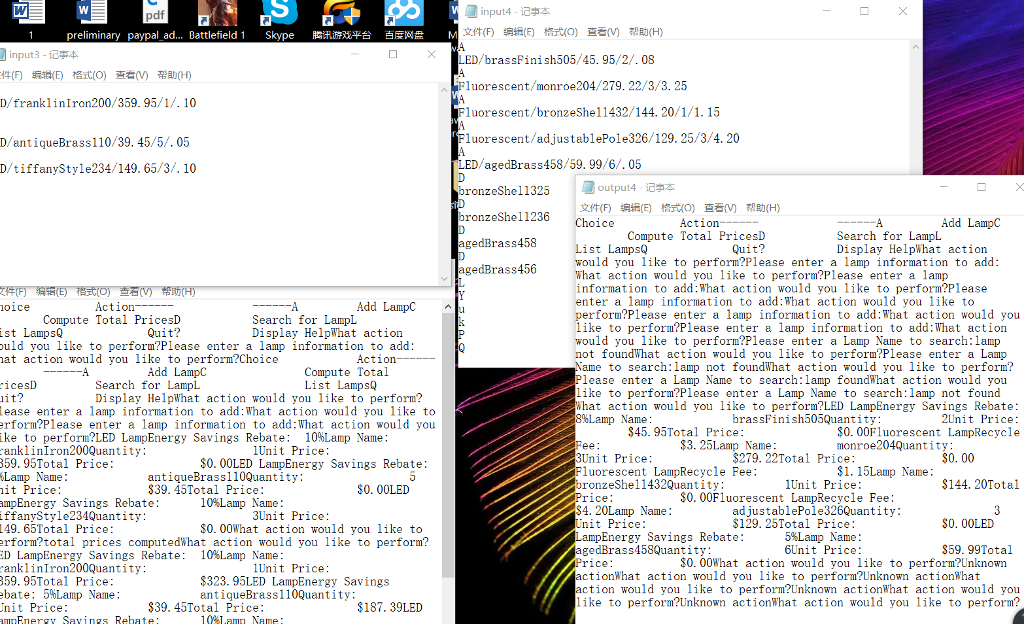Click the line D/franklinIron200/359.95/1/.10 in input3
The image size is (1024, 624).
tap(98, 103)
